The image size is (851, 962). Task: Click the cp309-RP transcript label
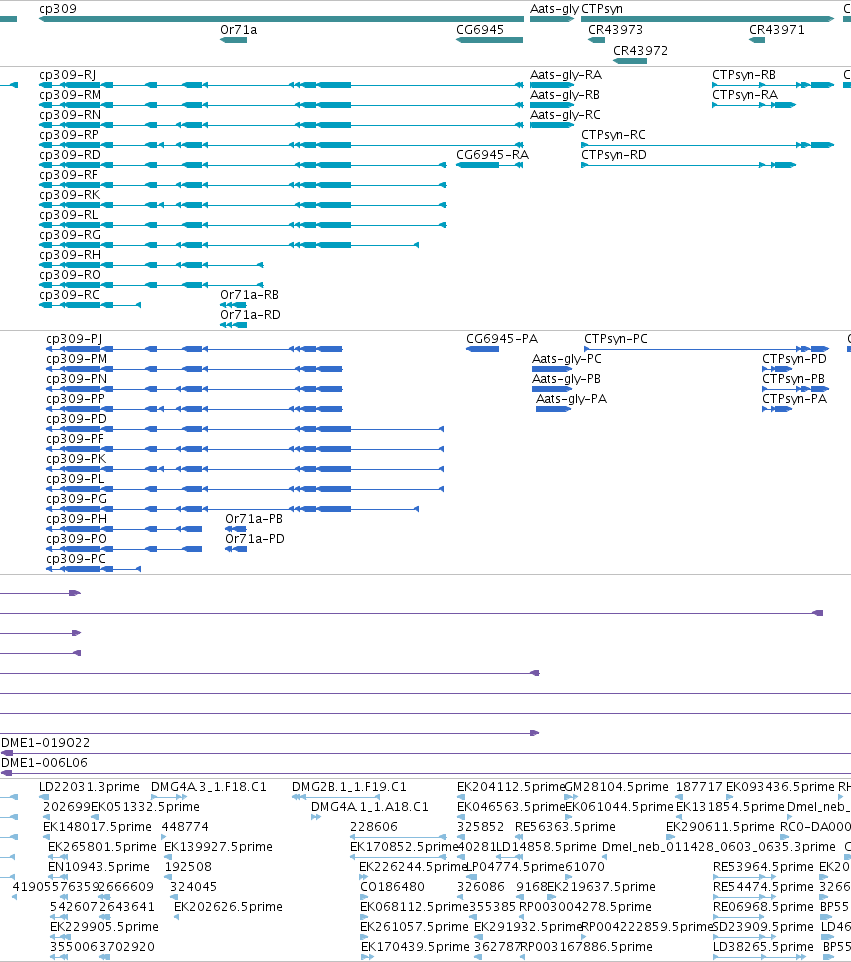pos(69,134)
